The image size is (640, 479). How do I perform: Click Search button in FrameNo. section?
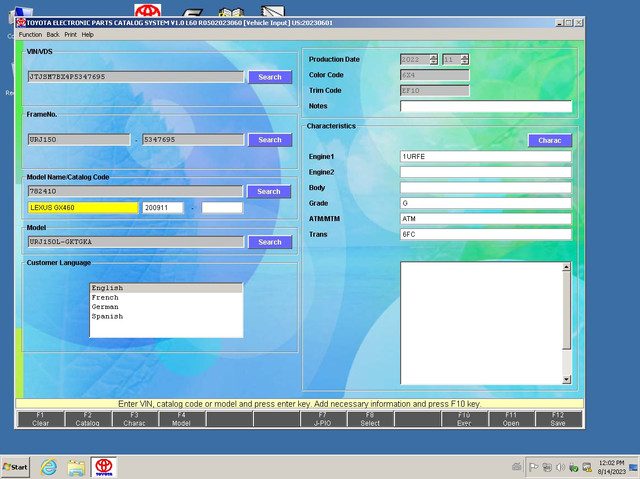(x=270, y=140)
